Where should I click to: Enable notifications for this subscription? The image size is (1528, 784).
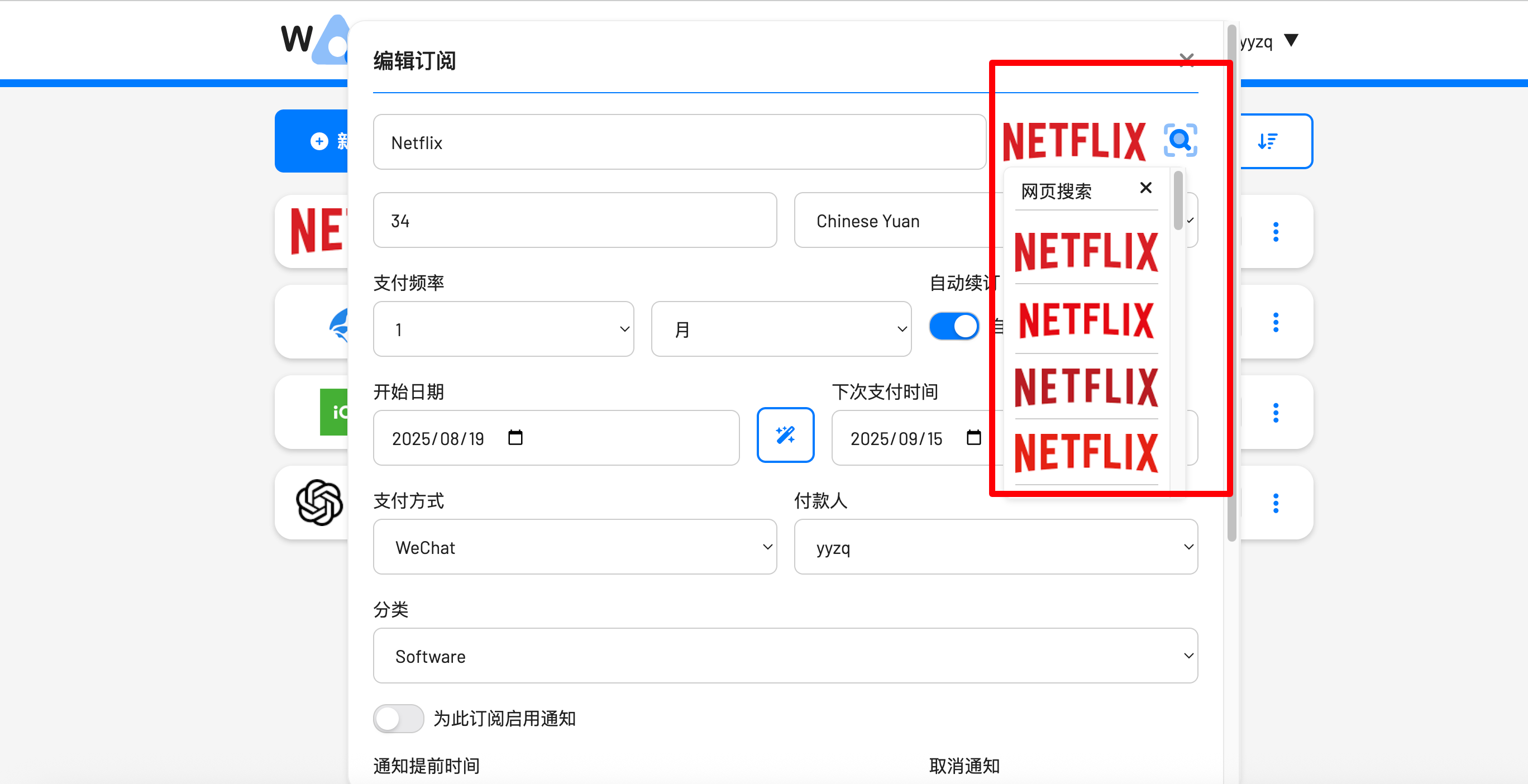(398, 718)
